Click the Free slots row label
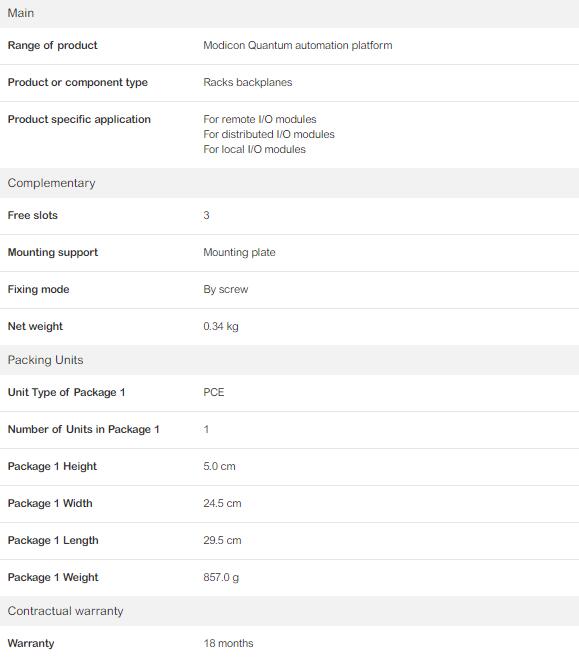The height and width of the screenshot is (663, 579). tap(33, 215)
